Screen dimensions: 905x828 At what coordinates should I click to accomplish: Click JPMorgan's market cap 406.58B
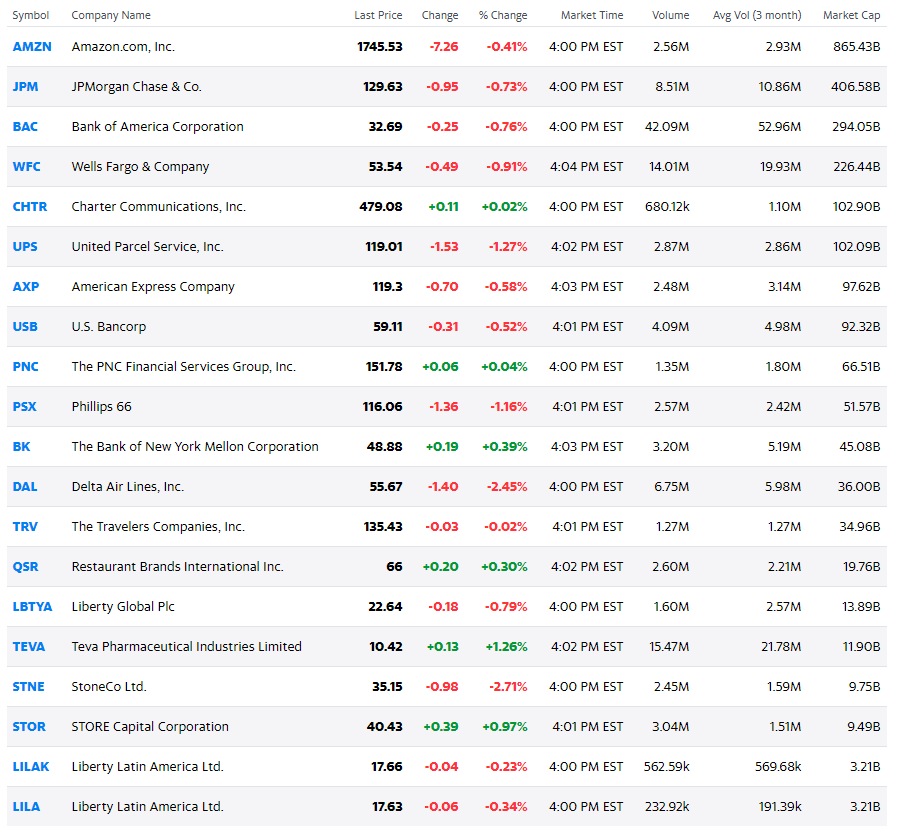point(855,87)
